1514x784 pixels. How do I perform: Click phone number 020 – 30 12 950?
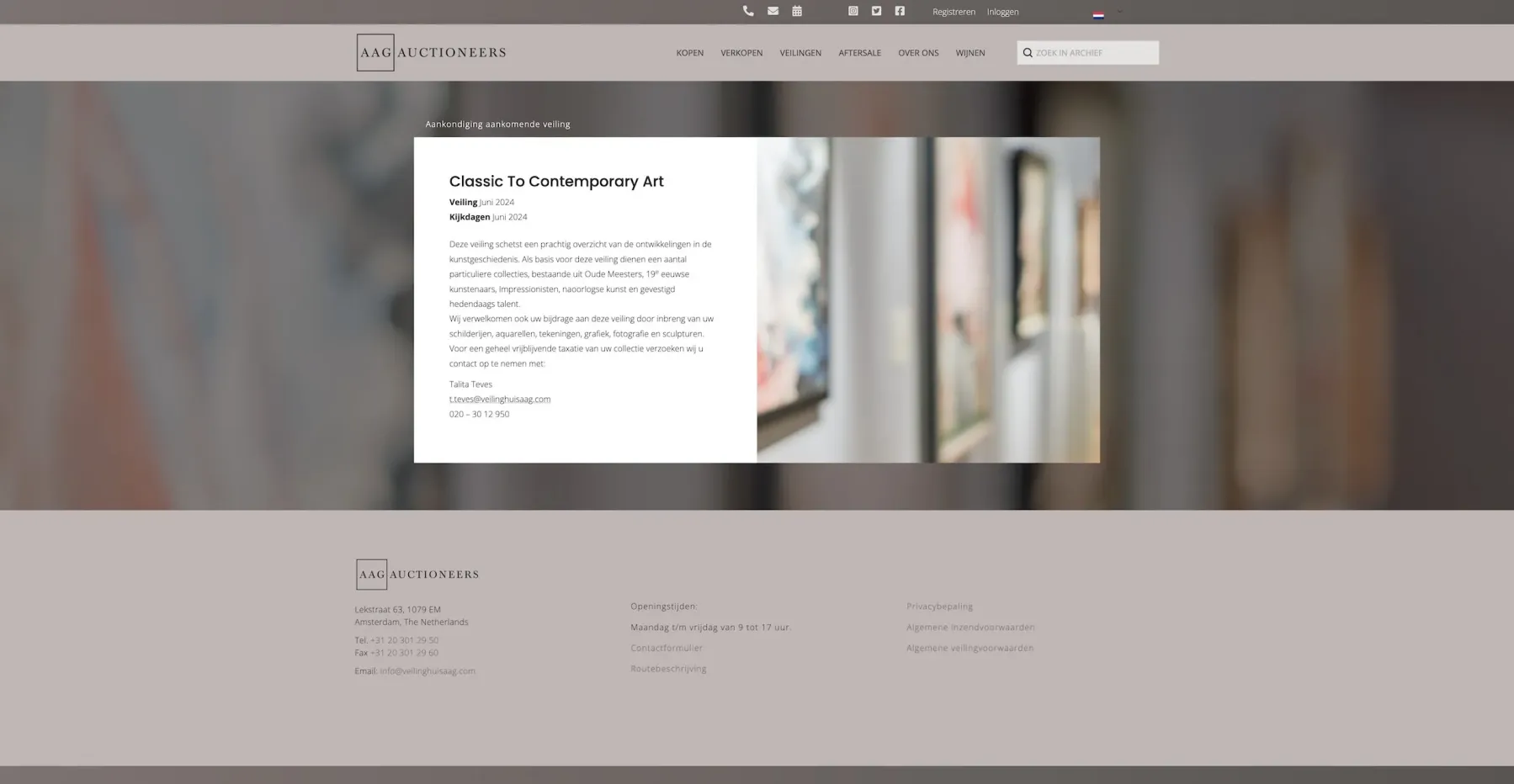[479, 414]
